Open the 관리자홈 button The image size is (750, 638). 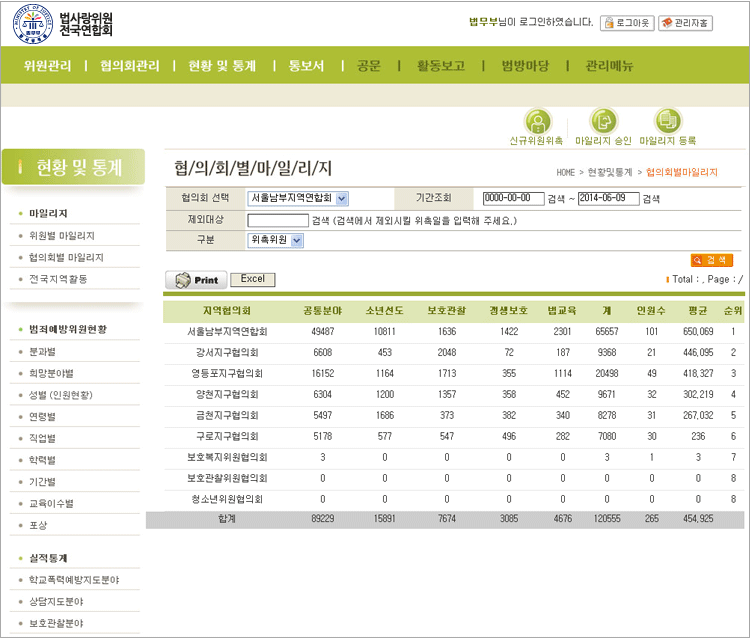click(x=686, y=22)
